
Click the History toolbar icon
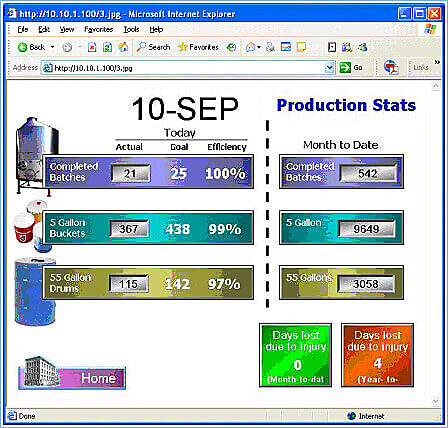(231, 47)
